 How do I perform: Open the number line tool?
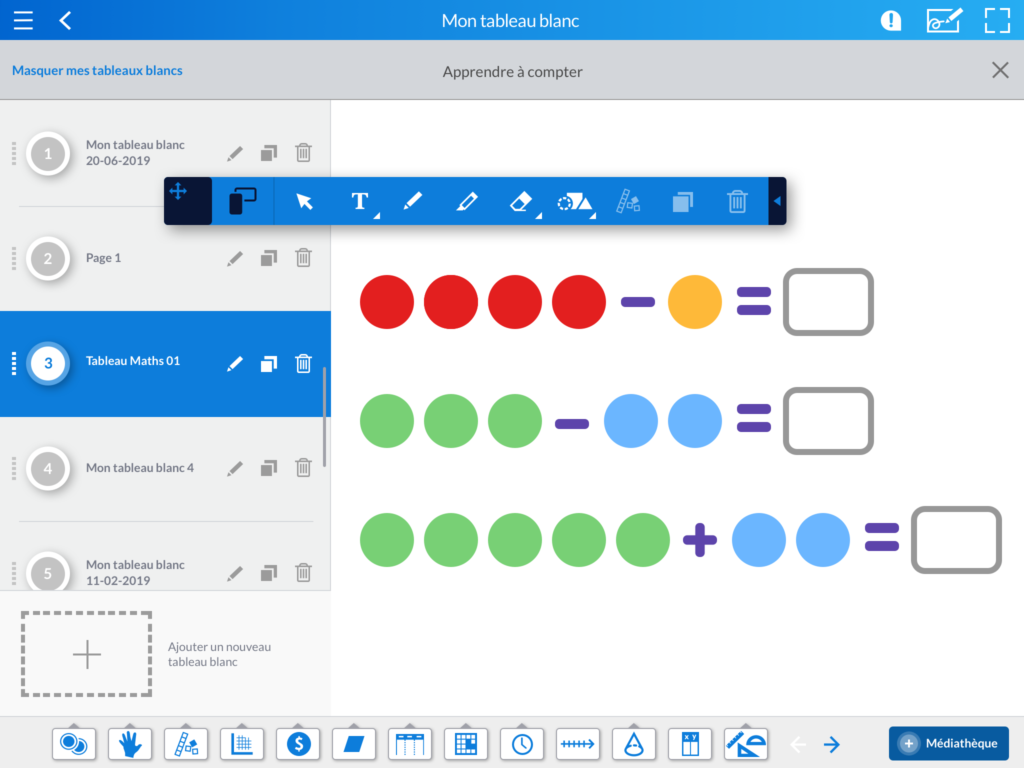tap(578, 743)
